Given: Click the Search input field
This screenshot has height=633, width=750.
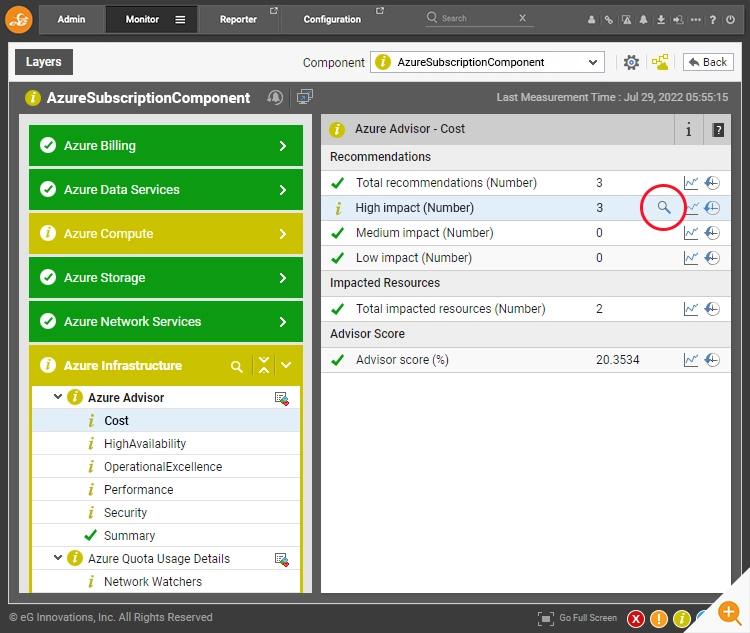Looking at the screenshot, I should 477,18.
